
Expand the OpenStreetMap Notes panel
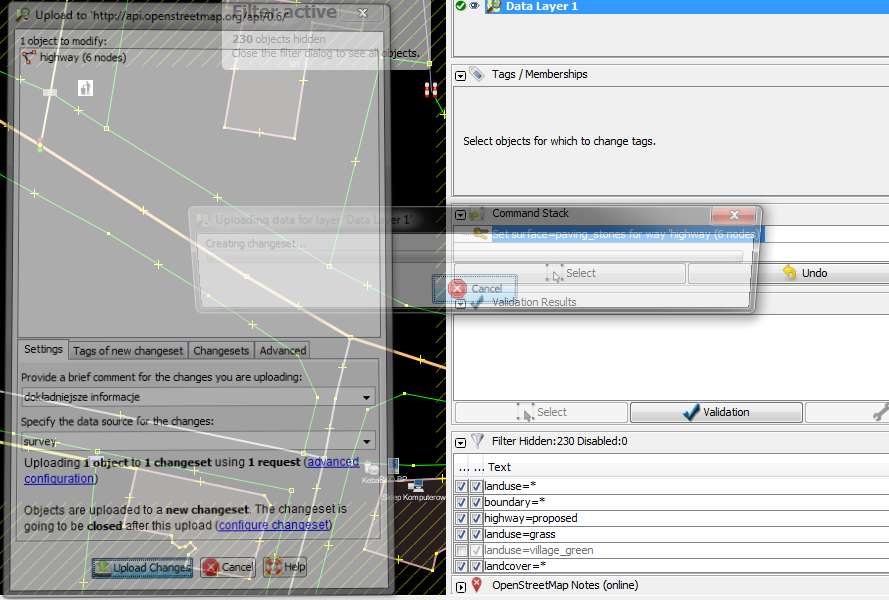click(461, 586)
